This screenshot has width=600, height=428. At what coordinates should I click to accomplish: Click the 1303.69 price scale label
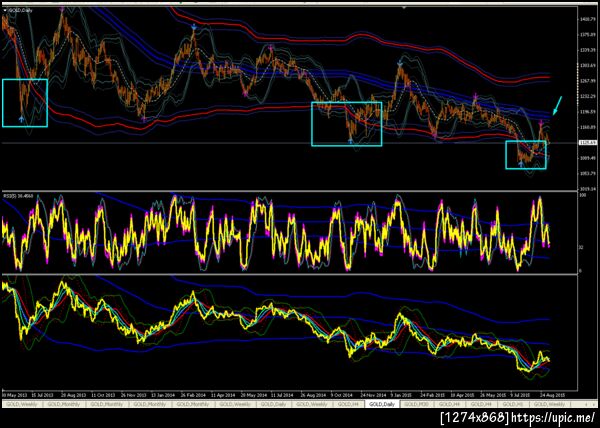pos(587,66)
